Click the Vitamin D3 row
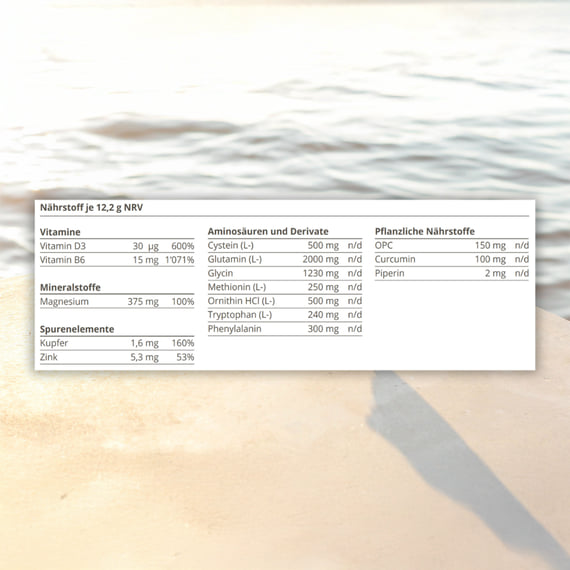Viewport: 570px width, 570px height. pyautogui.click(x=117, y=246)
